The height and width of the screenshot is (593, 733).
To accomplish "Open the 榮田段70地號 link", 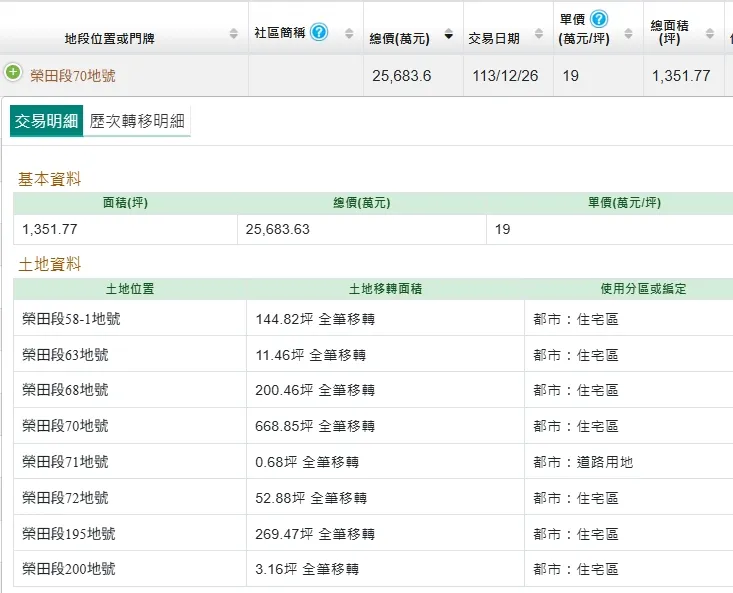I will point(72,76).
